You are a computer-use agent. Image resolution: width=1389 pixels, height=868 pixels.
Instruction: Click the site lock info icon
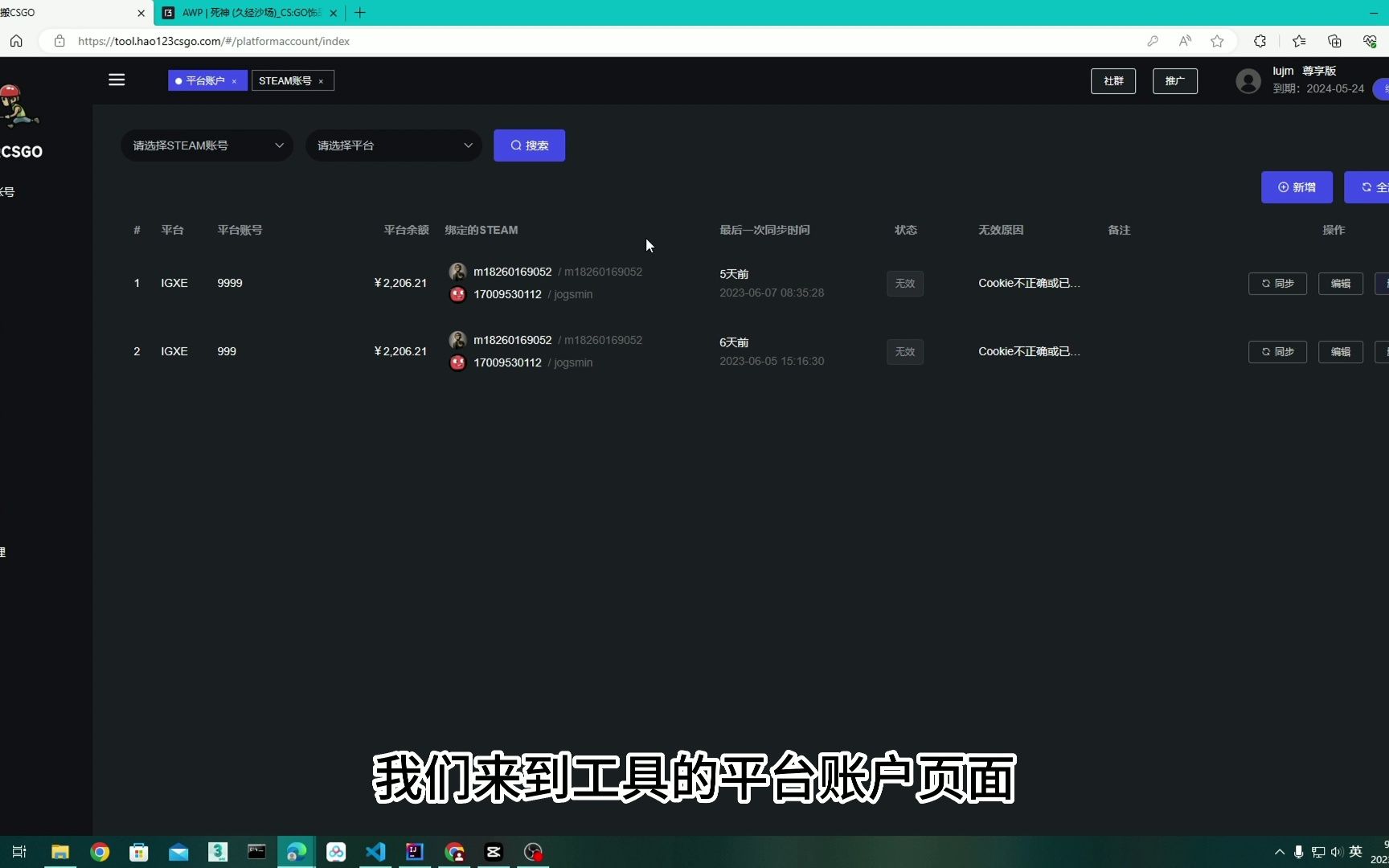coord(59,41)
